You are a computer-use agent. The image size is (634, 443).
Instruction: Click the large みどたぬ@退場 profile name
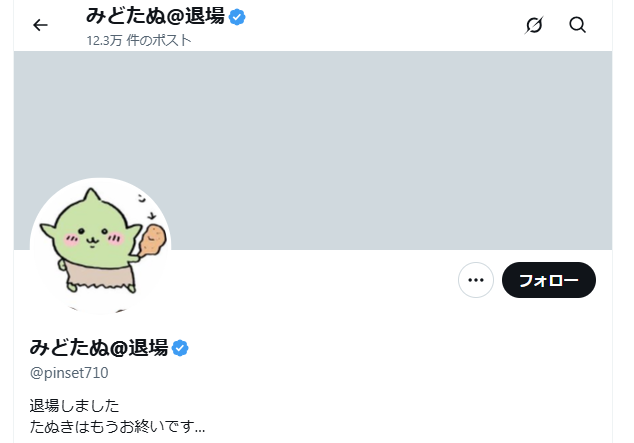(x=99, y=348)
